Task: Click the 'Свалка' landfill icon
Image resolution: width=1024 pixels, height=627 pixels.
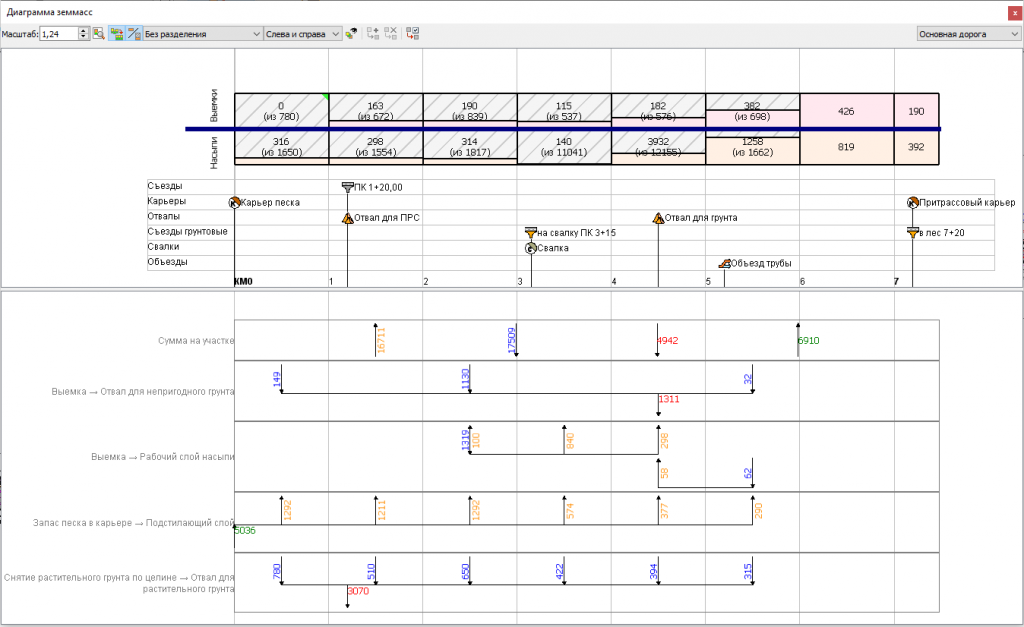Action: pyautogui.click(x=531, y=248)
